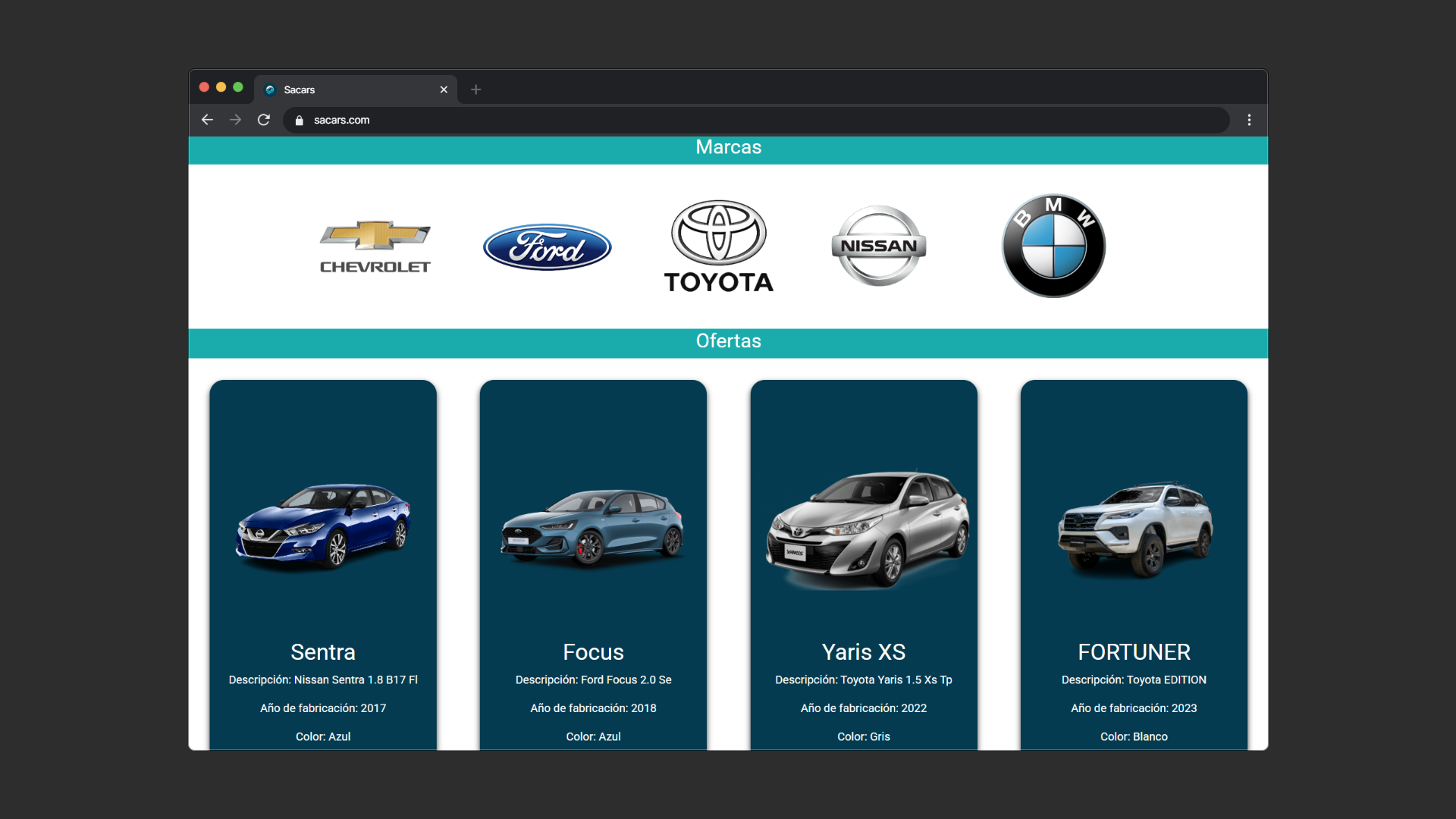
Task: Open the Focus offer title
Action: click(593, 652)
